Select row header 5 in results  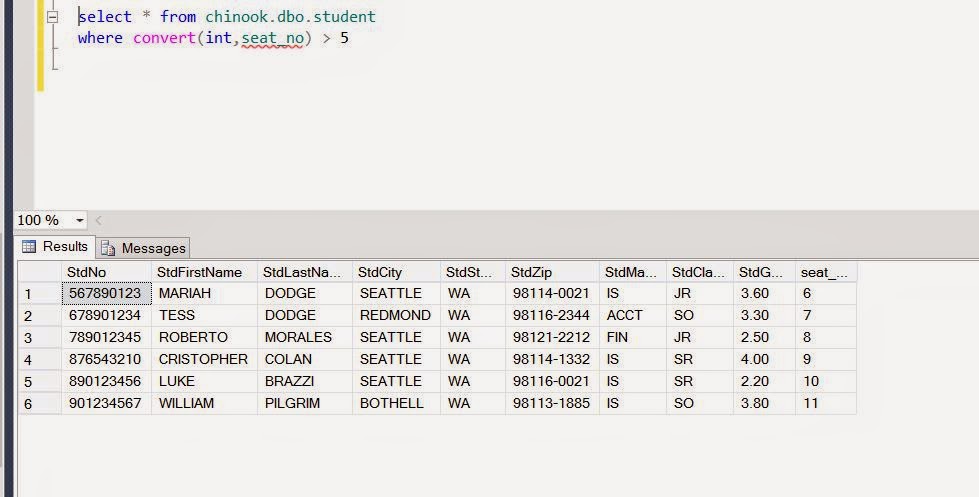pos(40,381)
